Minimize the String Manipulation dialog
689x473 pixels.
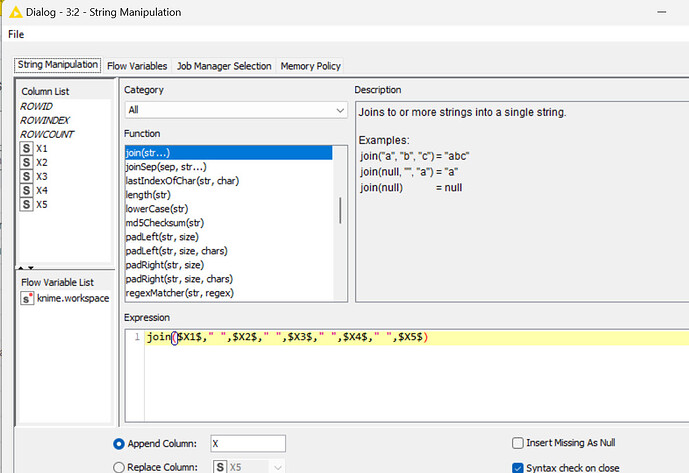point(662,12)
